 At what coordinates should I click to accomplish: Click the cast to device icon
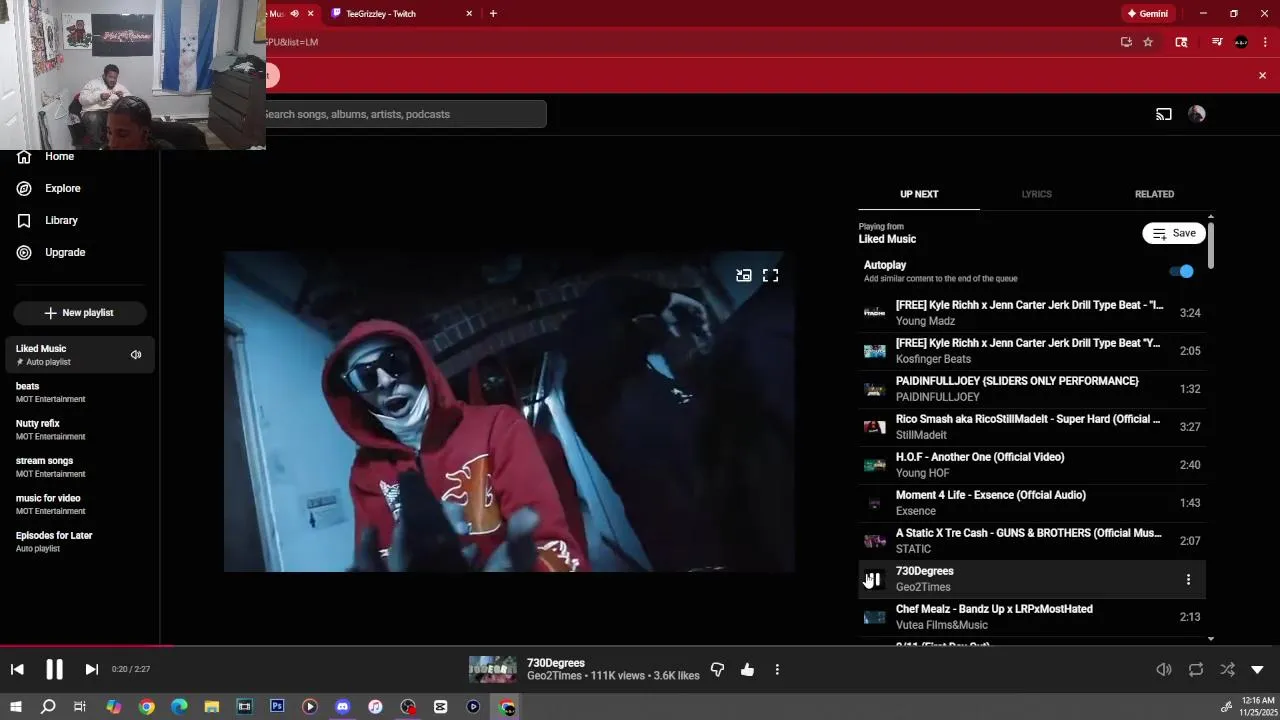[1164, 114]
